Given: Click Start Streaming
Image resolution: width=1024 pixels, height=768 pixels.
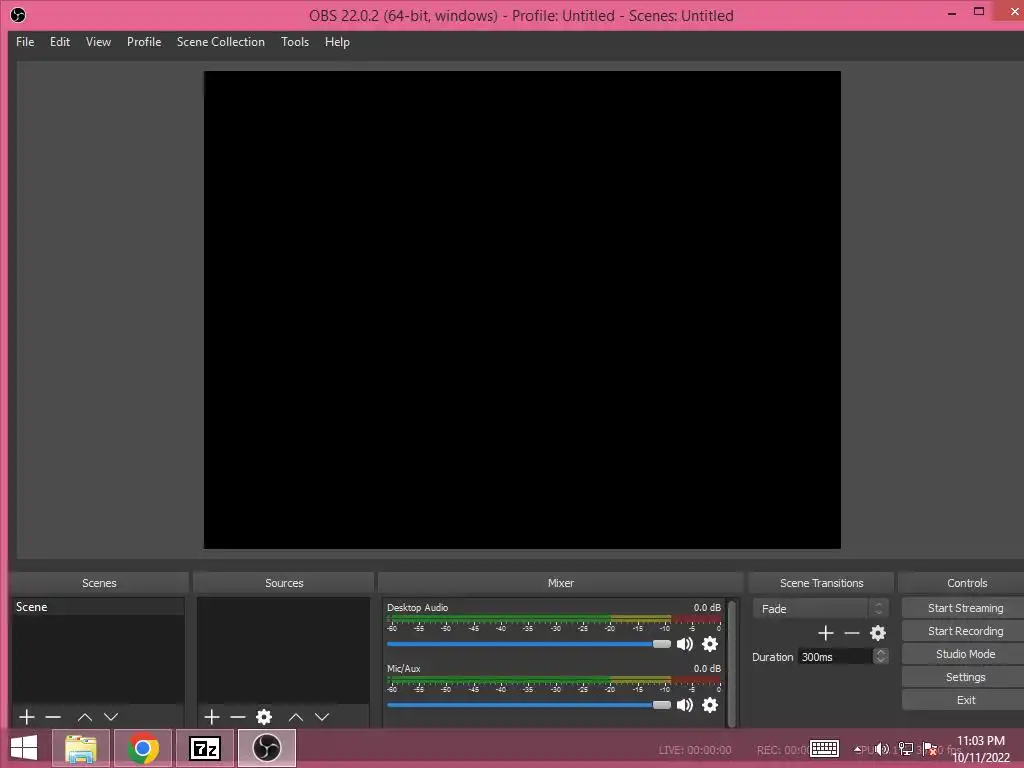Looking at the screenshot, I should pyautogui.click(x=965, y=608).
